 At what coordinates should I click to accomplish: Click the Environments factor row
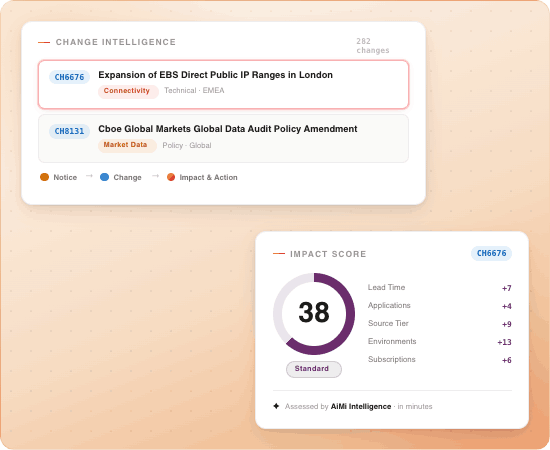440,342
